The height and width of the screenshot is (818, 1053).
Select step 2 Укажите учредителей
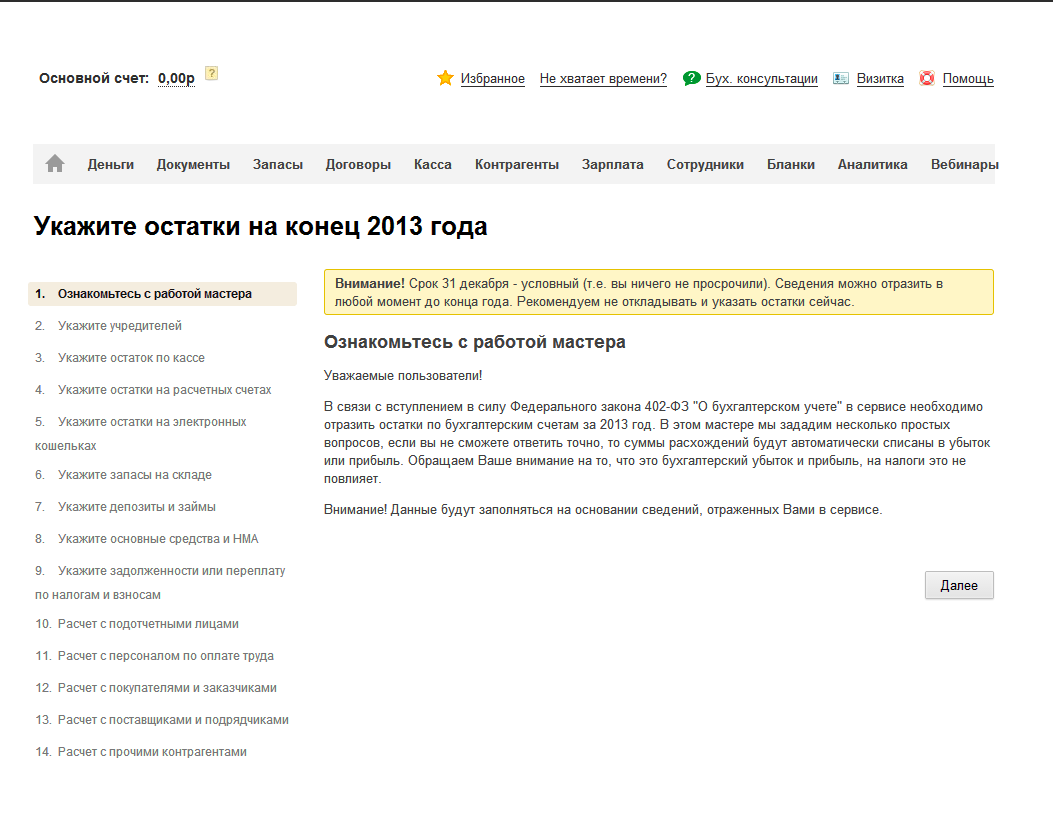coord(108,326)
